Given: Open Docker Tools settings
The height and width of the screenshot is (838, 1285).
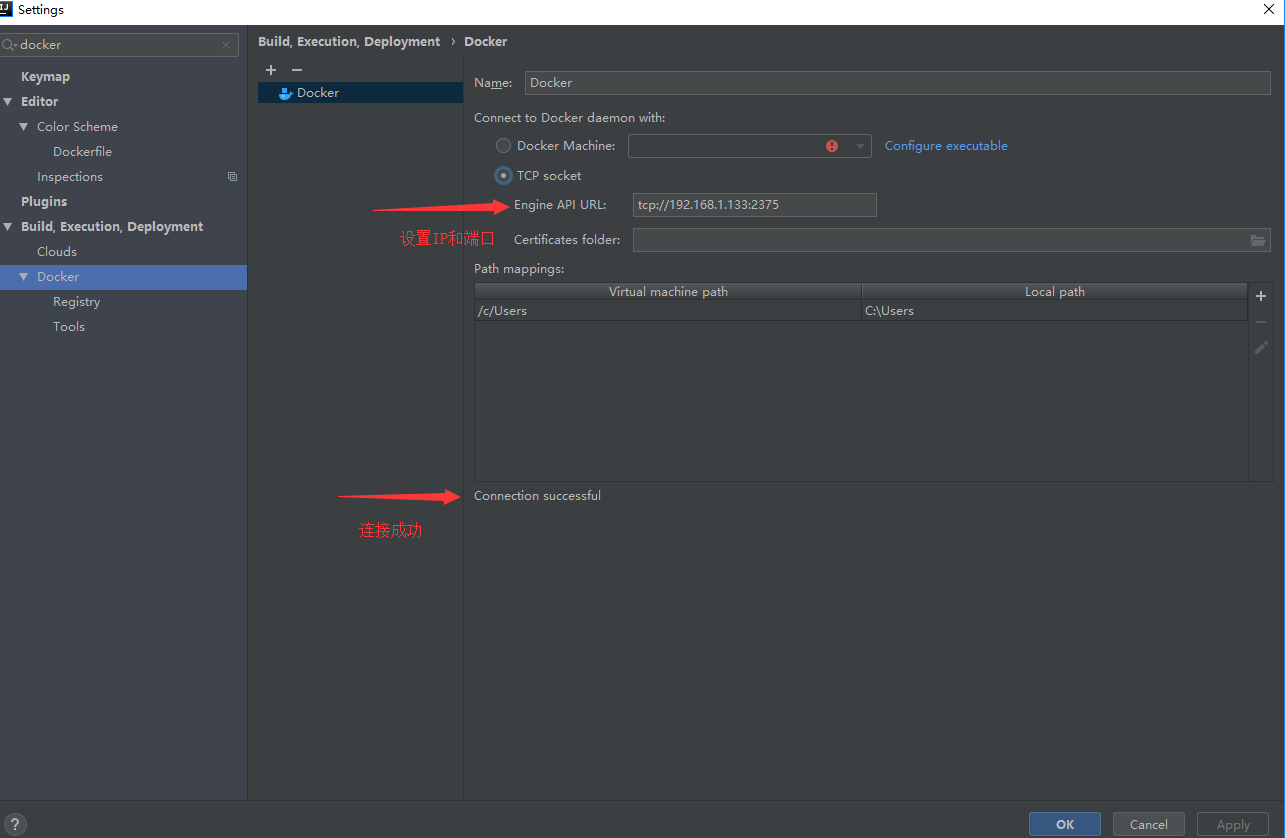Looking at the screenshot, I should click(69, 327).
